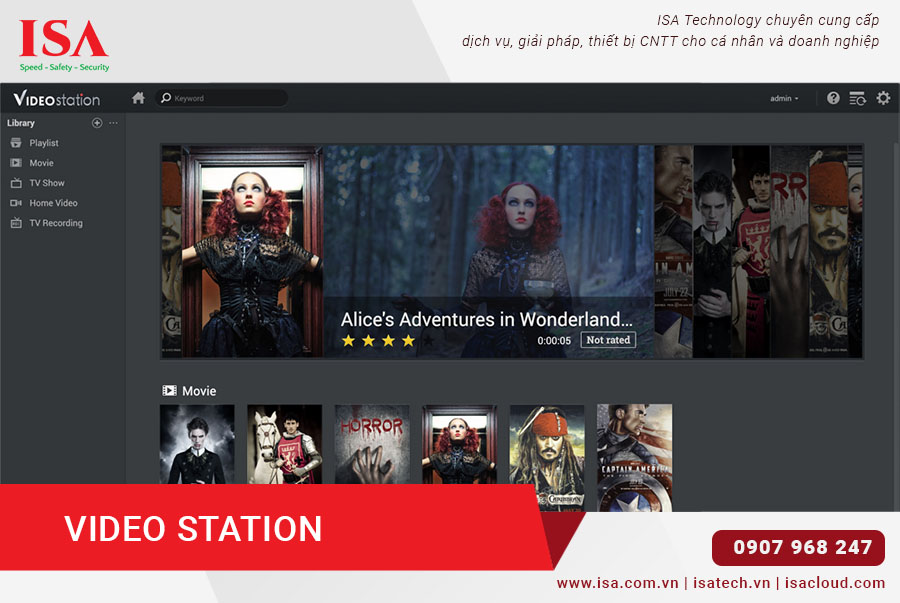Add a new library with plus icon
This screenshot has width=900, height=603.
click(x=97, y=123)
